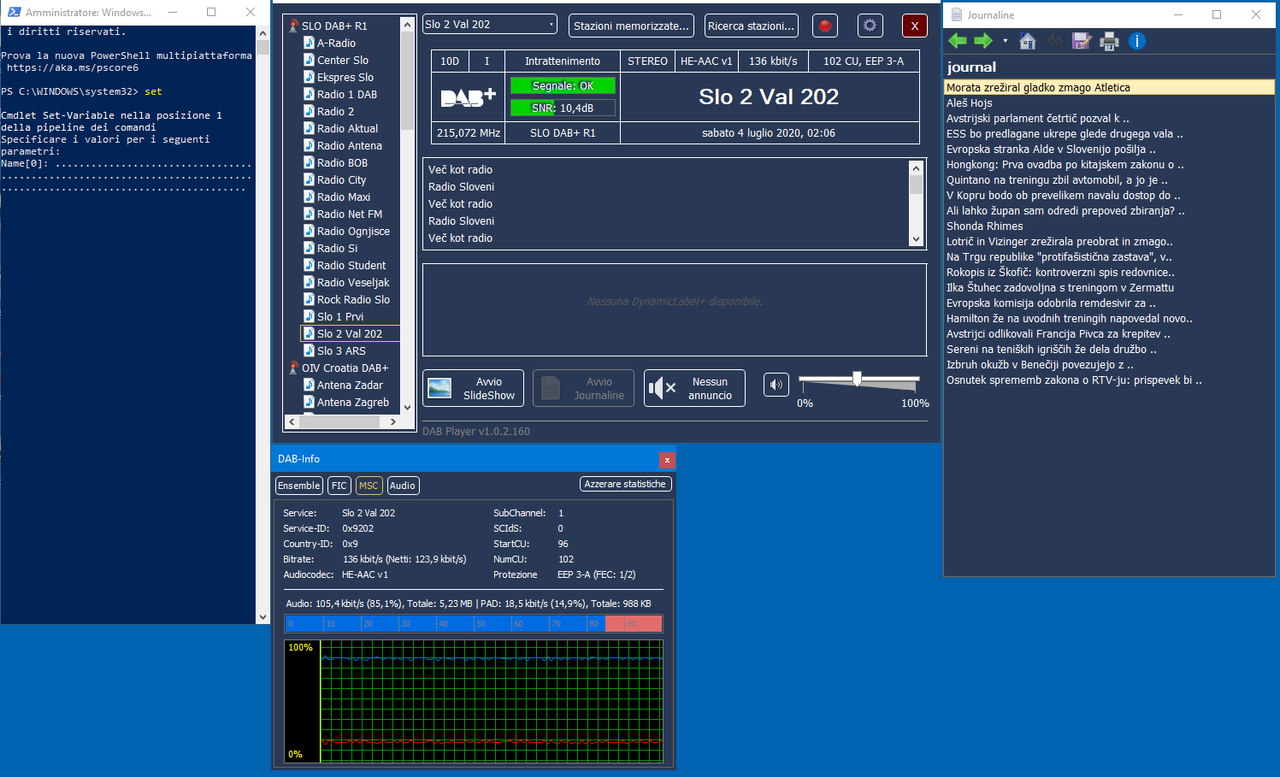The image size is (1280, 777).
Task: Open the Journaline navigation history dropdown arrow
Action: click(1005, 42)
